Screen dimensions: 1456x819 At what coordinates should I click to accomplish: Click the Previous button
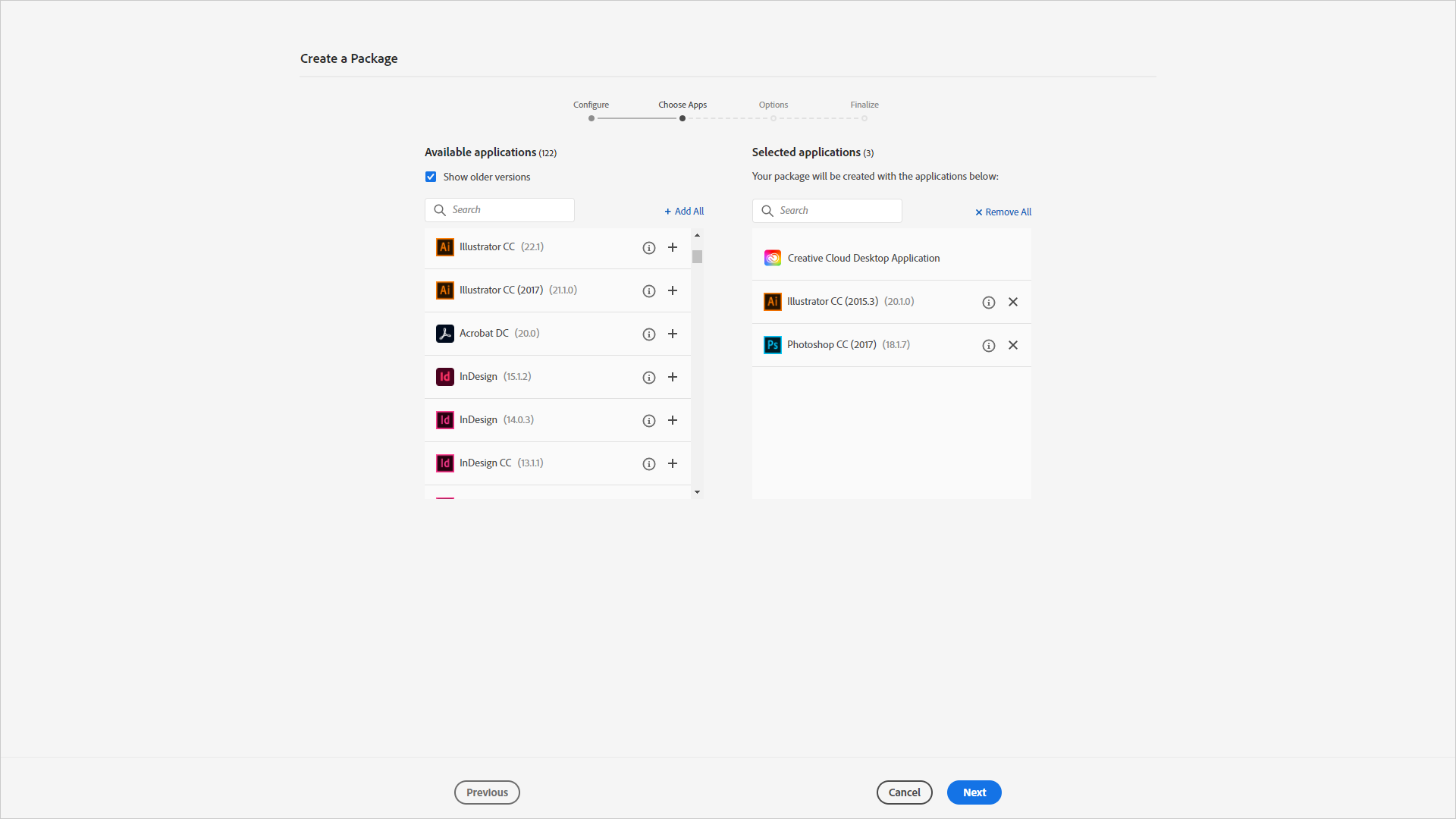coord(487,792)
